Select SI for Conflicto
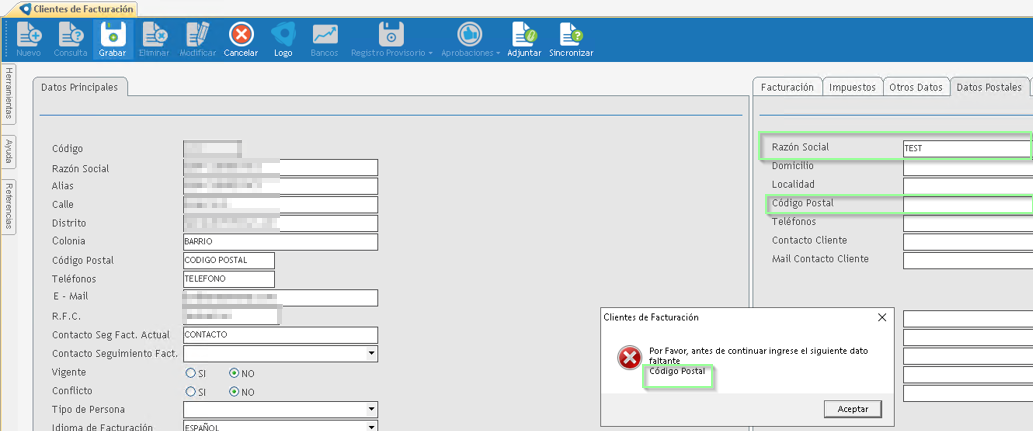This screenshot has height=431, width=1033. click(x=190, y=391)
